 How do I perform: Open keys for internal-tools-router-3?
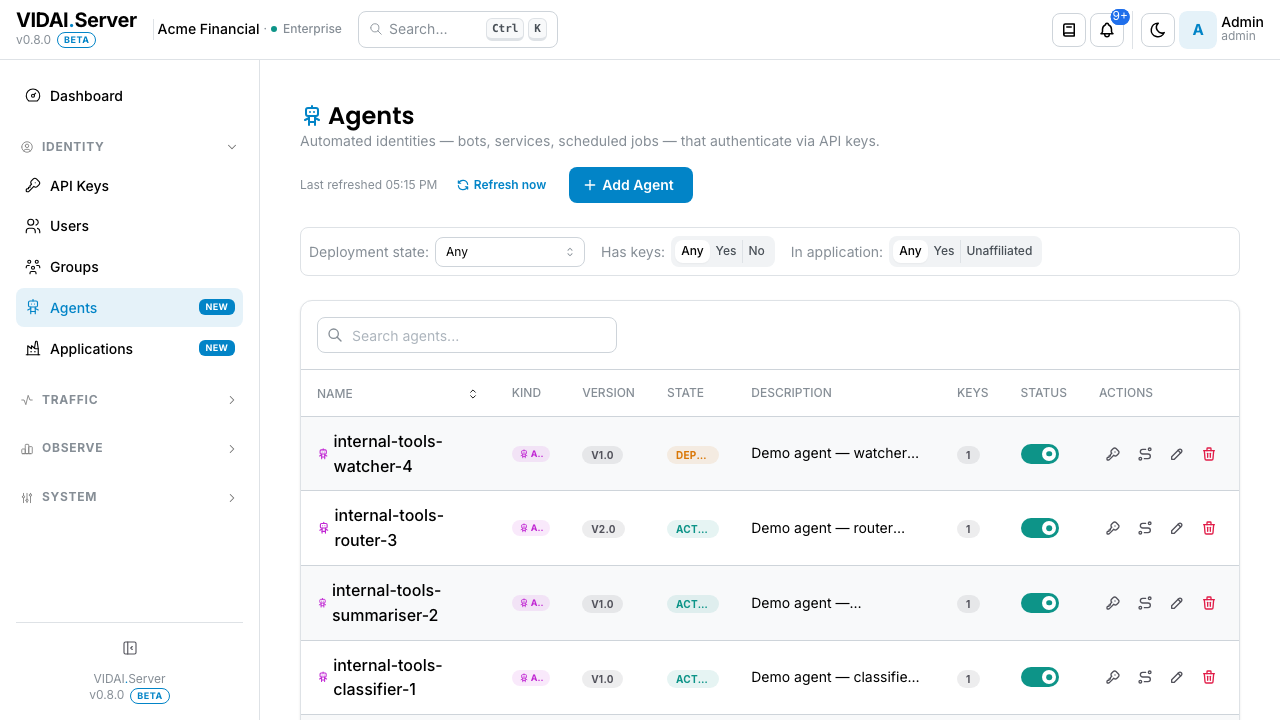pos(1113,528)
